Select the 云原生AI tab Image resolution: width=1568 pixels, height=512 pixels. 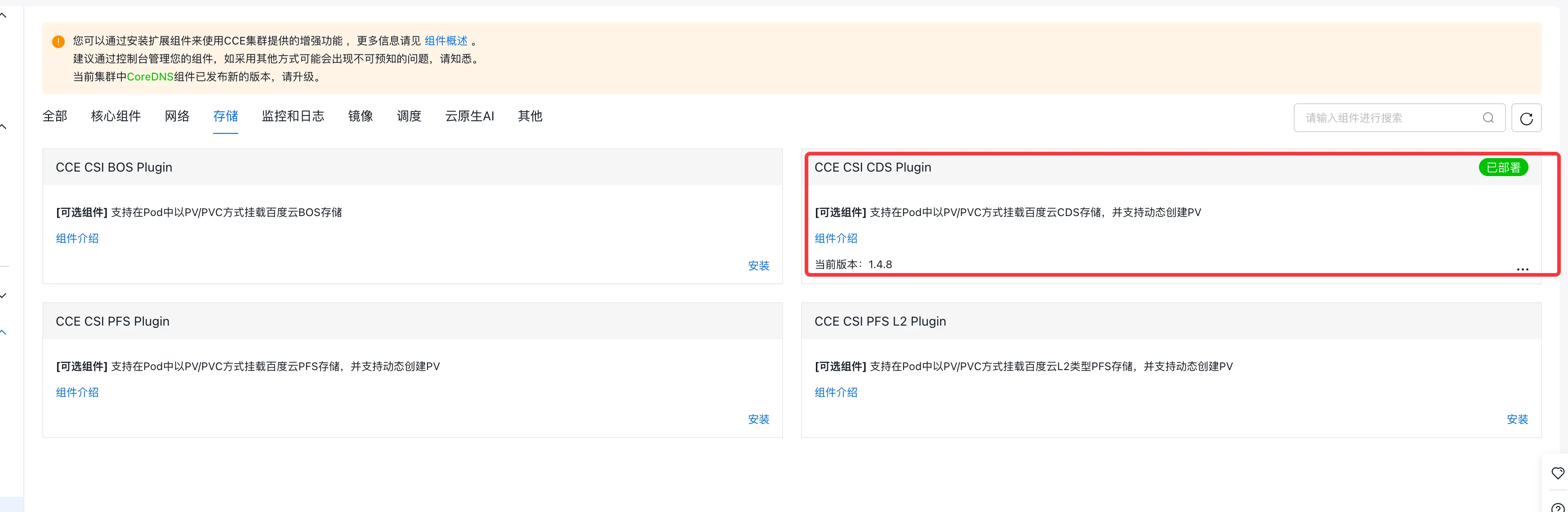point(469,116)
